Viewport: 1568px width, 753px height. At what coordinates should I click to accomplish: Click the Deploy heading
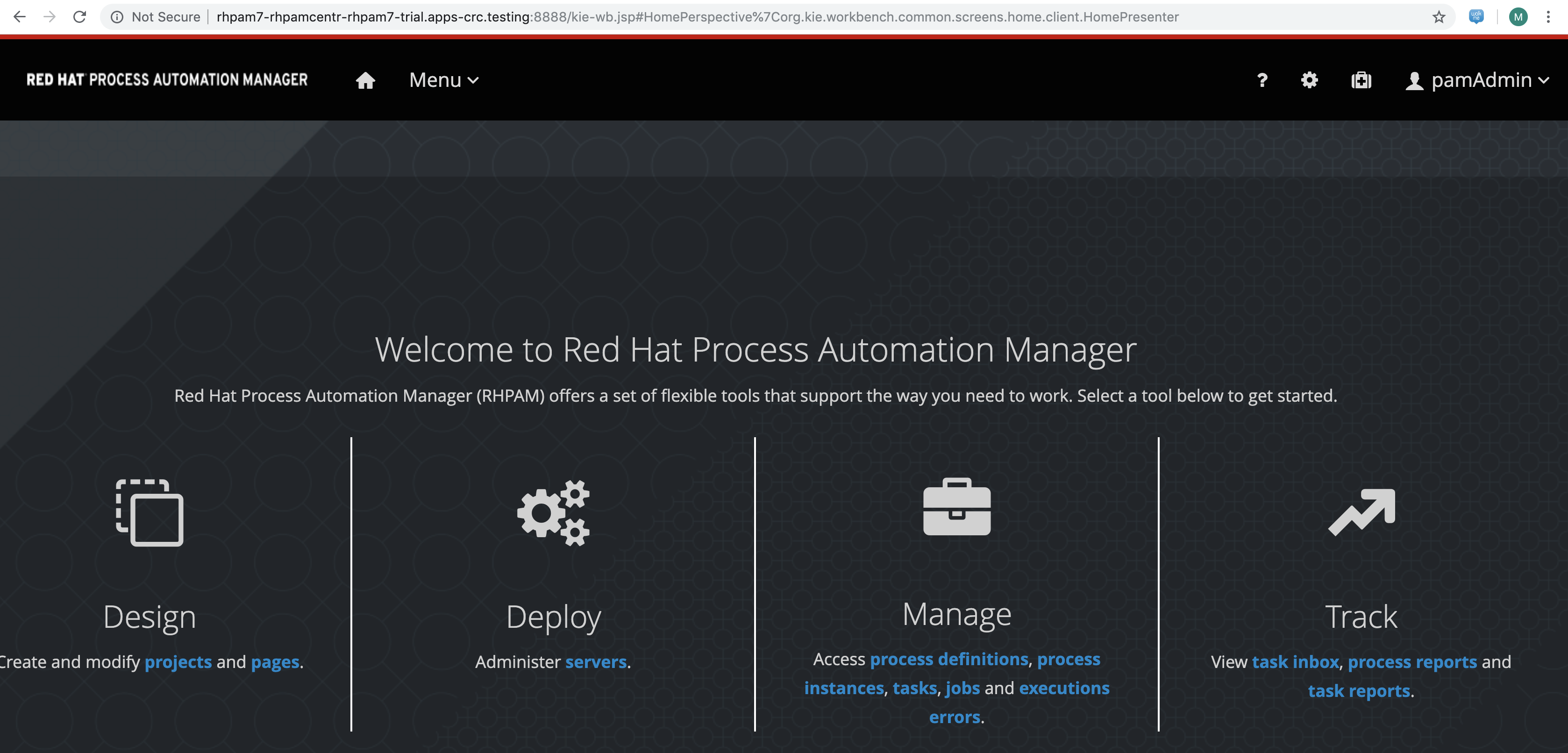pos(553,617)
